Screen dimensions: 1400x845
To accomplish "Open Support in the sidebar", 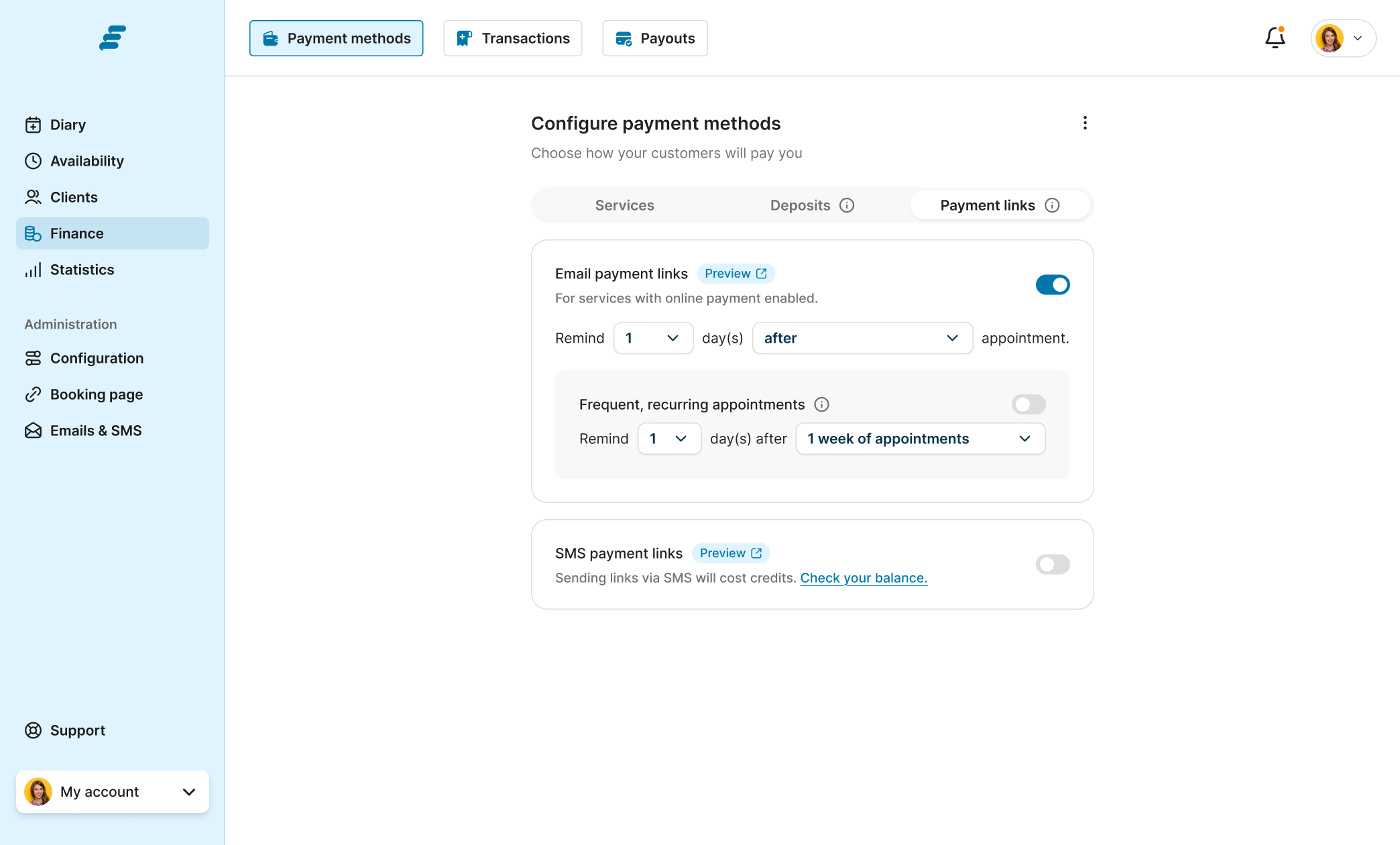I will pos(77,730).
